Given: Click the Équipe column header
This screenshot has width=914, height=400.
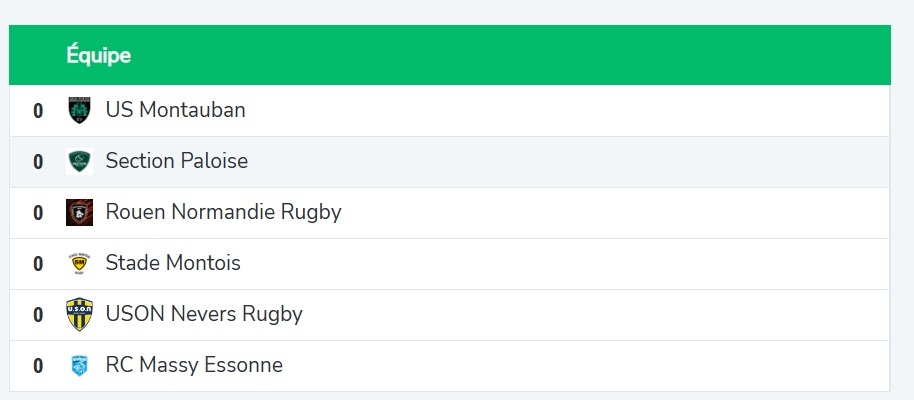Looking at the screenshot, I should (x=99, y=55).
